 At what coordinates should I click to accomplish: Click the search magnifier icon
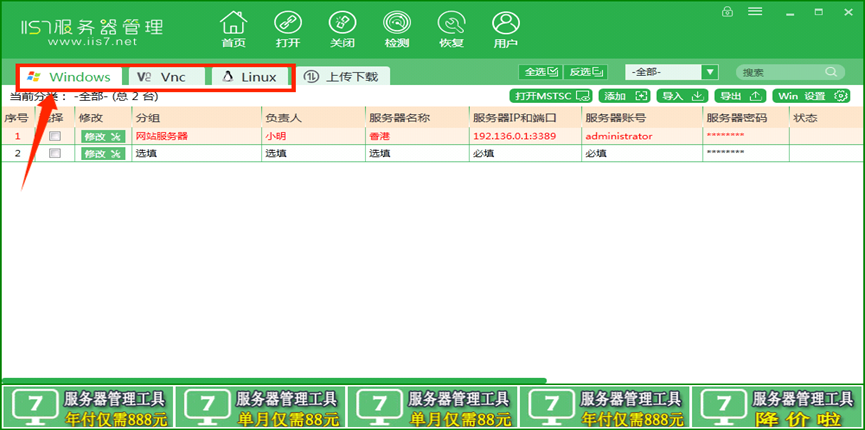pyautogui.click(x=831, y=72)
